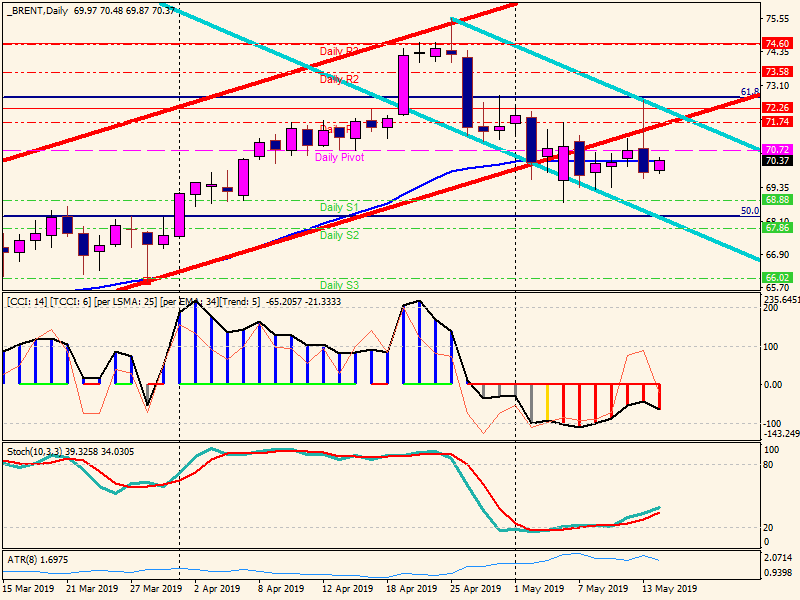Select the Daily S3 support label
This screenshot has height=600, width=800.
(x=339, y=285)
